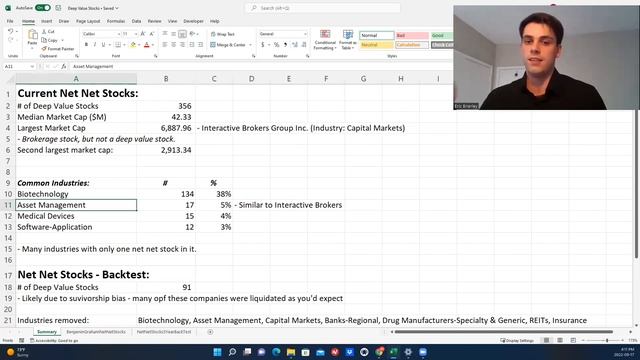
Task: Apply the Bad cell style
Action: point(412,36)
